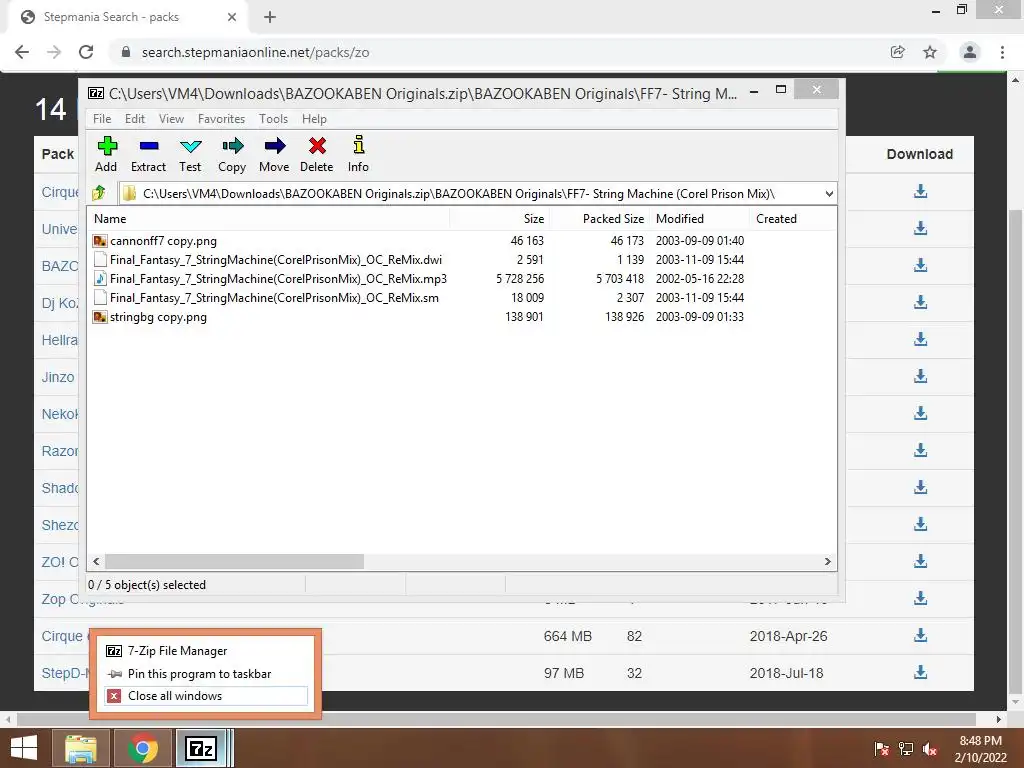
Task: Close the Stepmania Search tab
Action: [232, 17]
